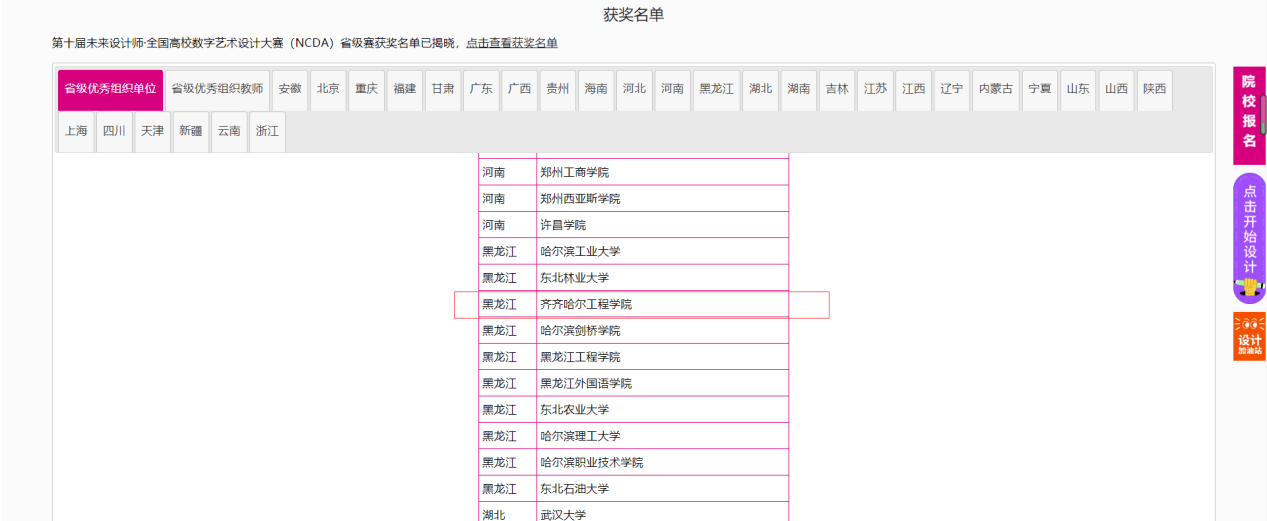Click the page's vertical scrollbar thumb

tap(1263, 115)
